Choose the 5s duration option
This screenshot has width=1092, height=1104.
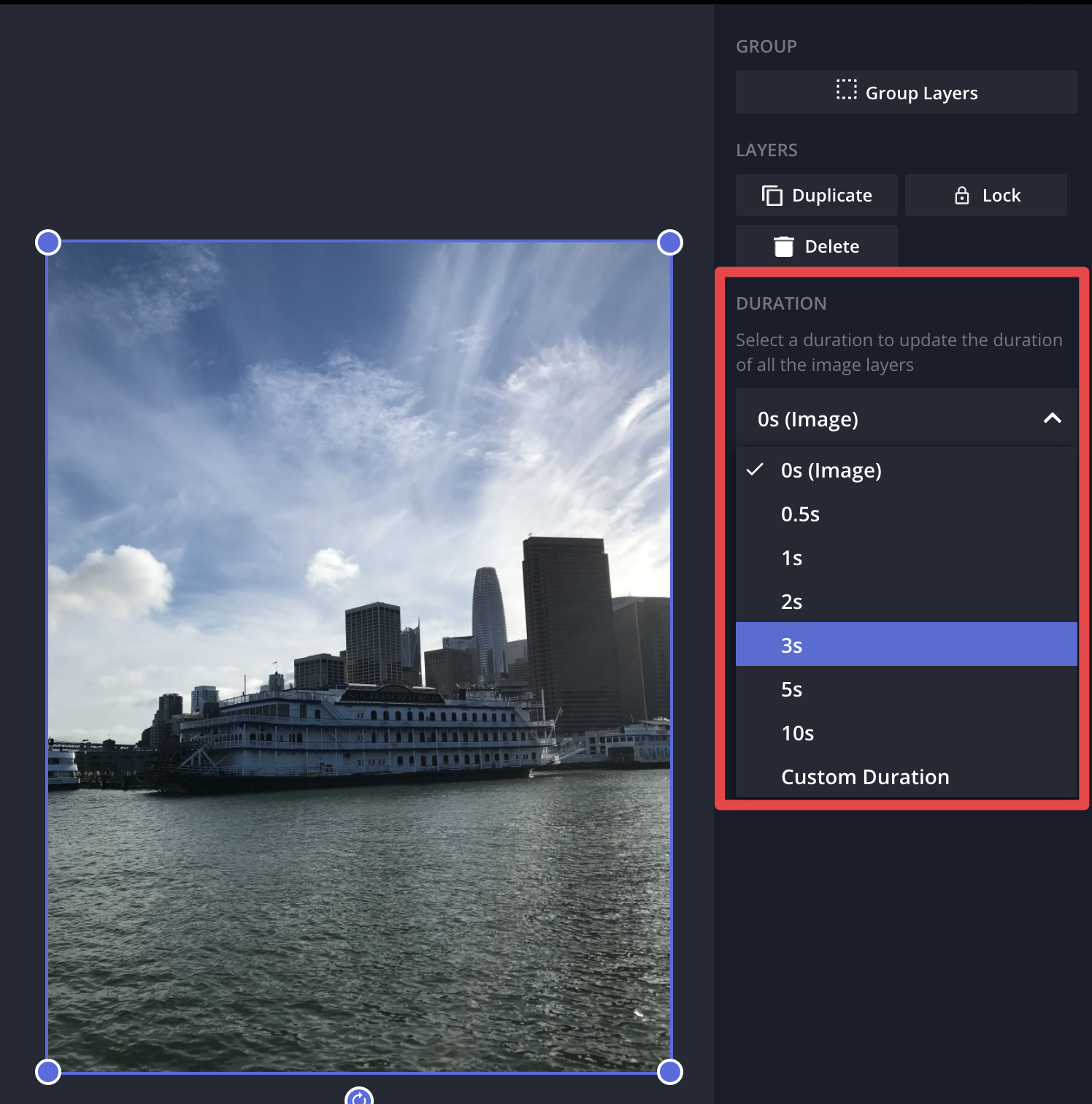pyautogui.click(x=791, y=689)
